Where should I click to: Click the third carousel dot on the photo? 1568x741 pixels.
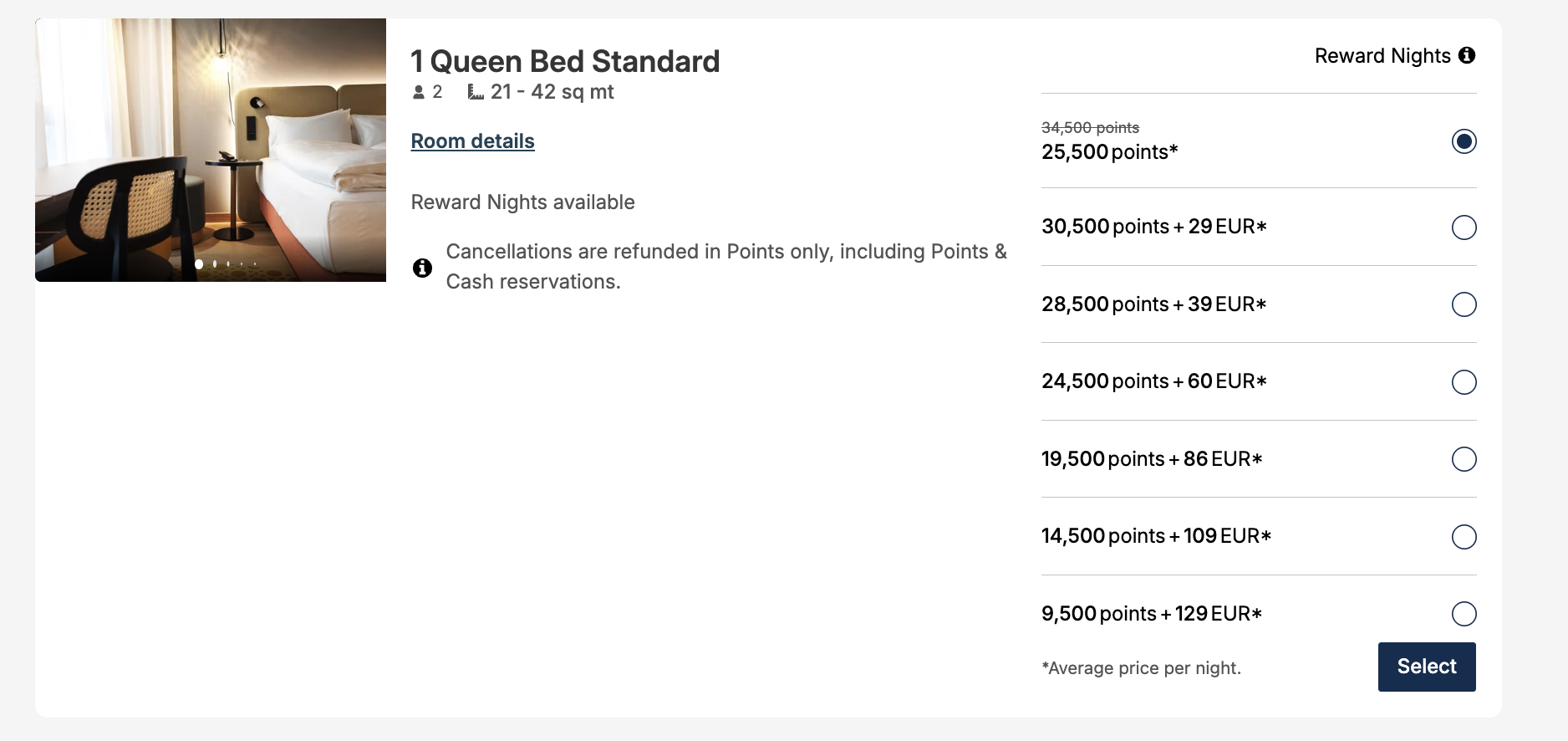click(228, 264)
